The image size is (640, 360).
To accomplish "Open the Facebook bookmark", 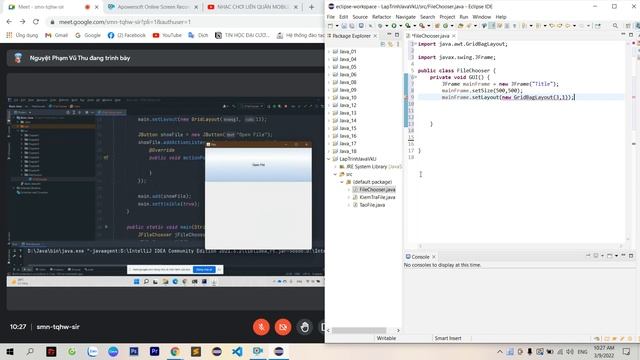I will point(127,36).
